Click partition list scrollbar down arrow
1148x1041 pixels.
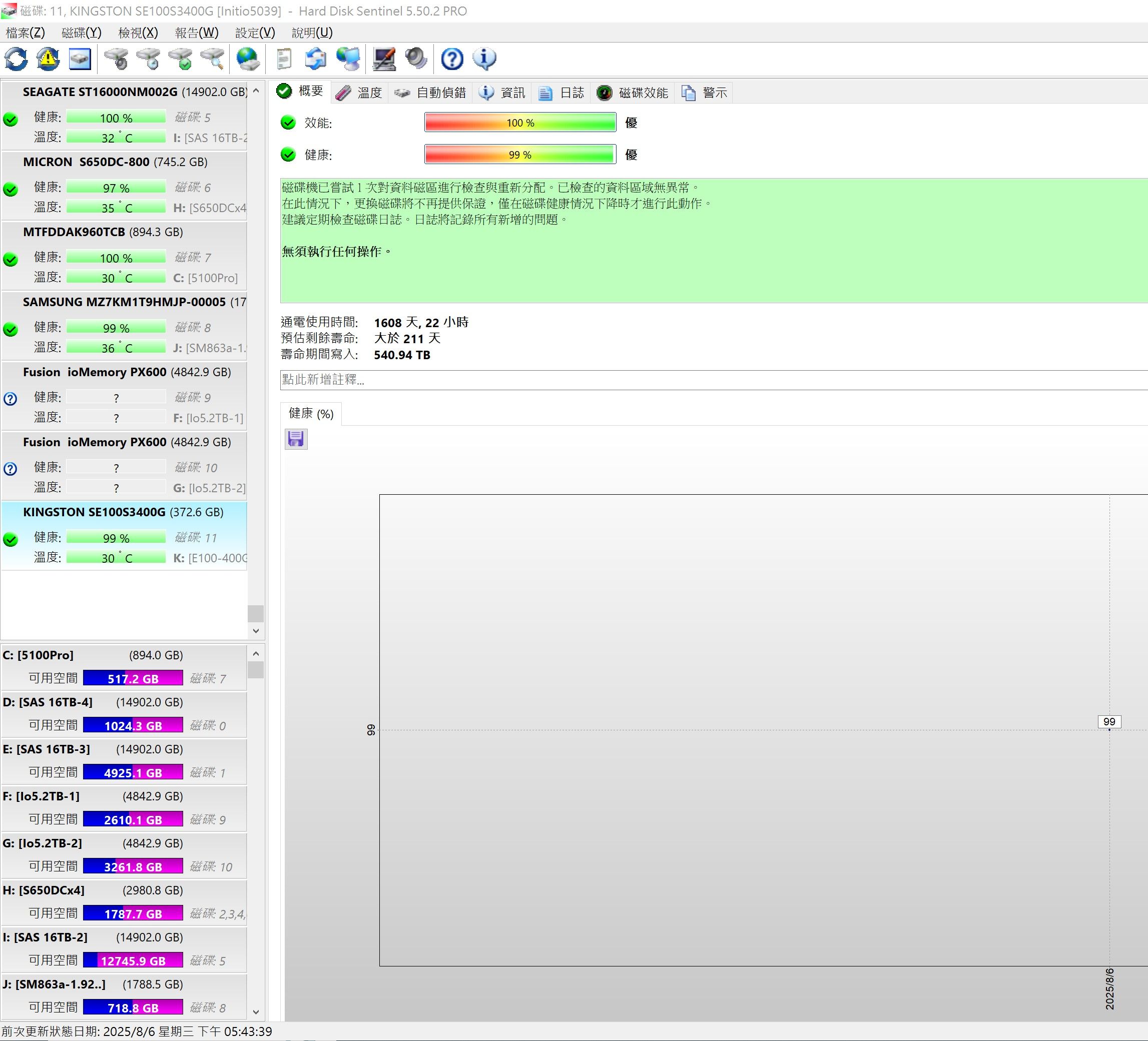256,1011
